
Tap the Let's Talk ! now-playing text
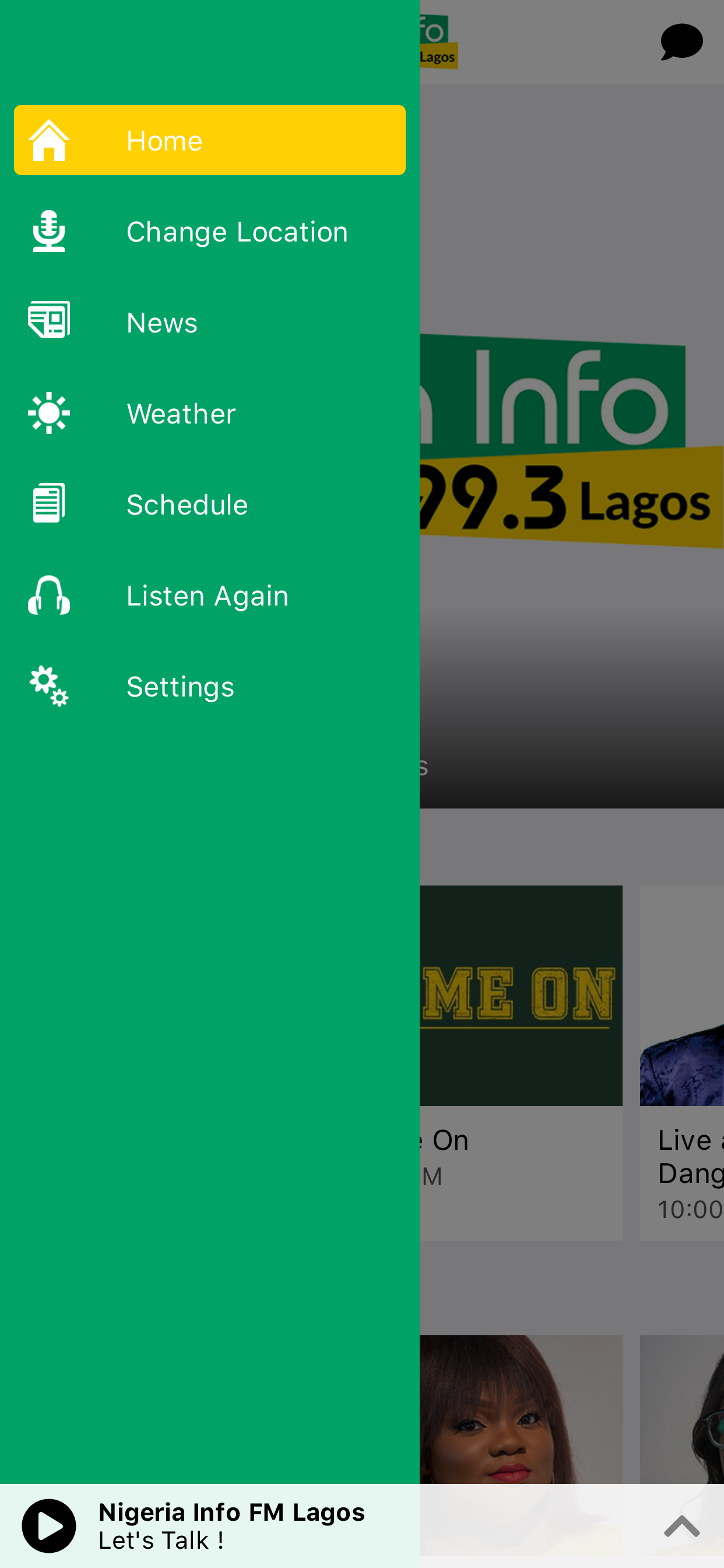(x=161, y=1540)
